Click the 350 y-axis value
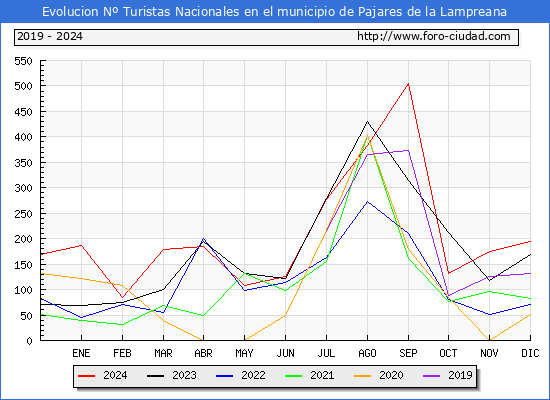550x400 pixels. pyautogui.click(x=24, y=163)
